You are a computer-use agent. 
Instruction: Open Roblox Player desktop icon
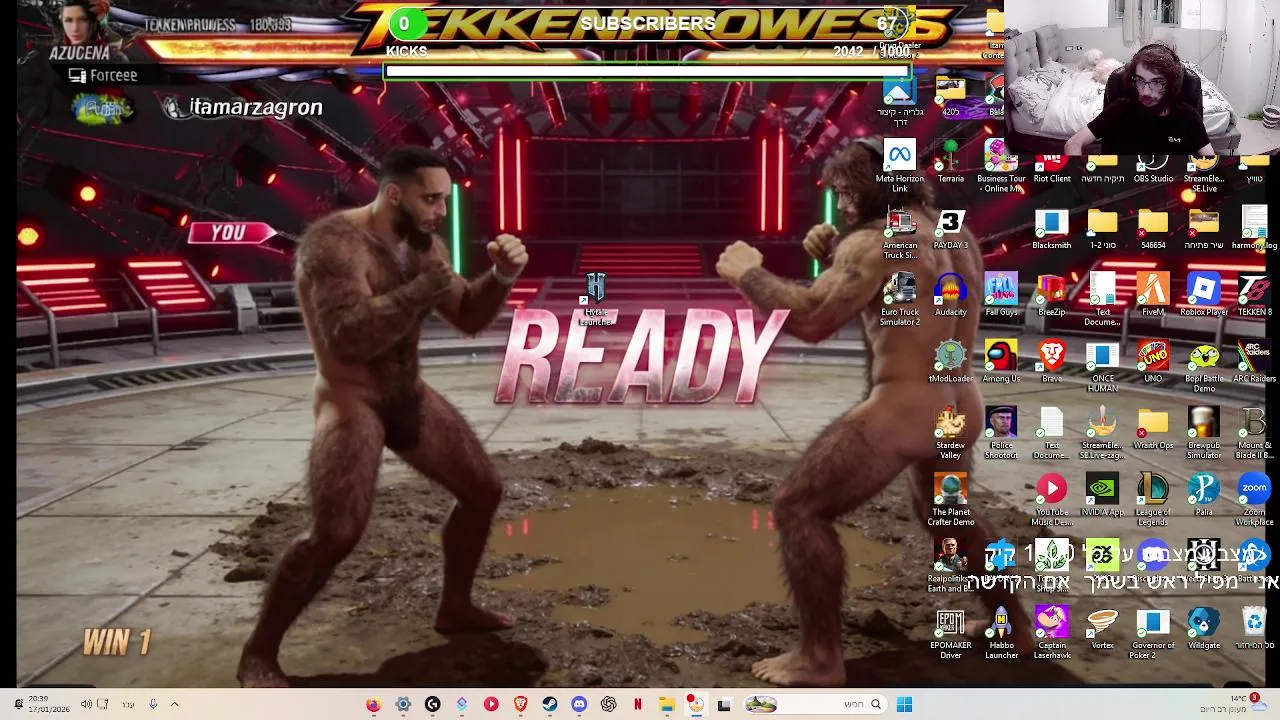point(1204,296)
